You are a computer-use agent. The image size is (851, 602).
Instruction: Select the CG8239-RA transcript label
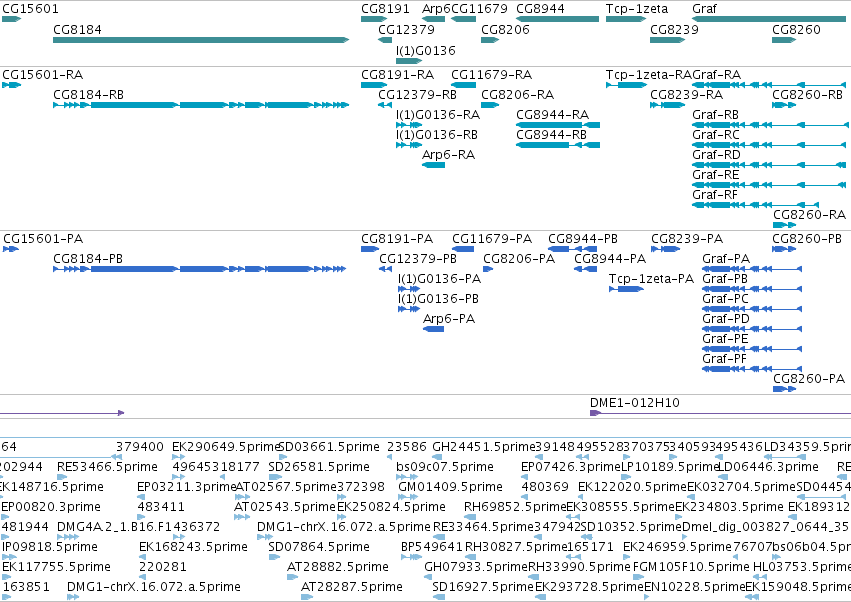(x=687, y=94)
